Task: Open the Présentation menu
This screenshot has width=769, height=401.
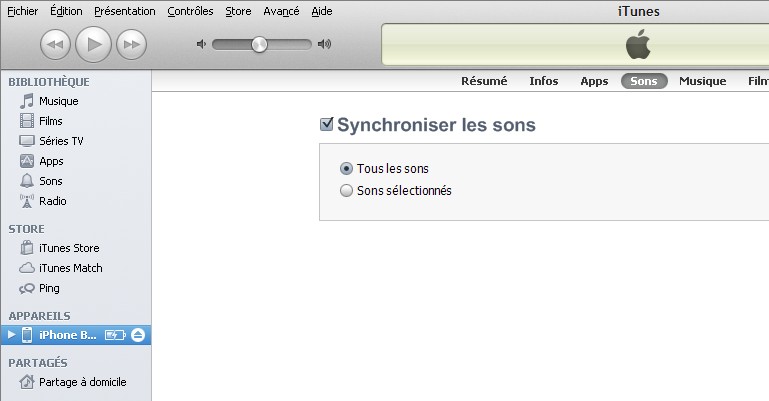Action: pyautogui.click(x=125, y=11)
